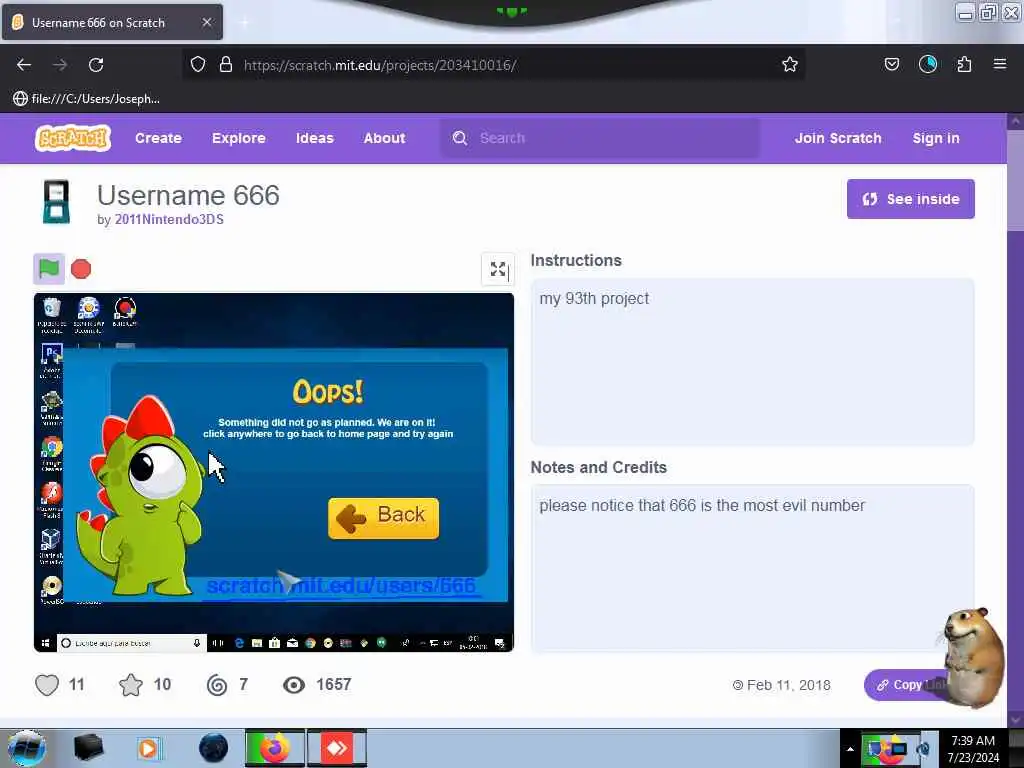The image size is (1024, 768).
Task: Open the media player taskbar icon
Action: (148, 748)
